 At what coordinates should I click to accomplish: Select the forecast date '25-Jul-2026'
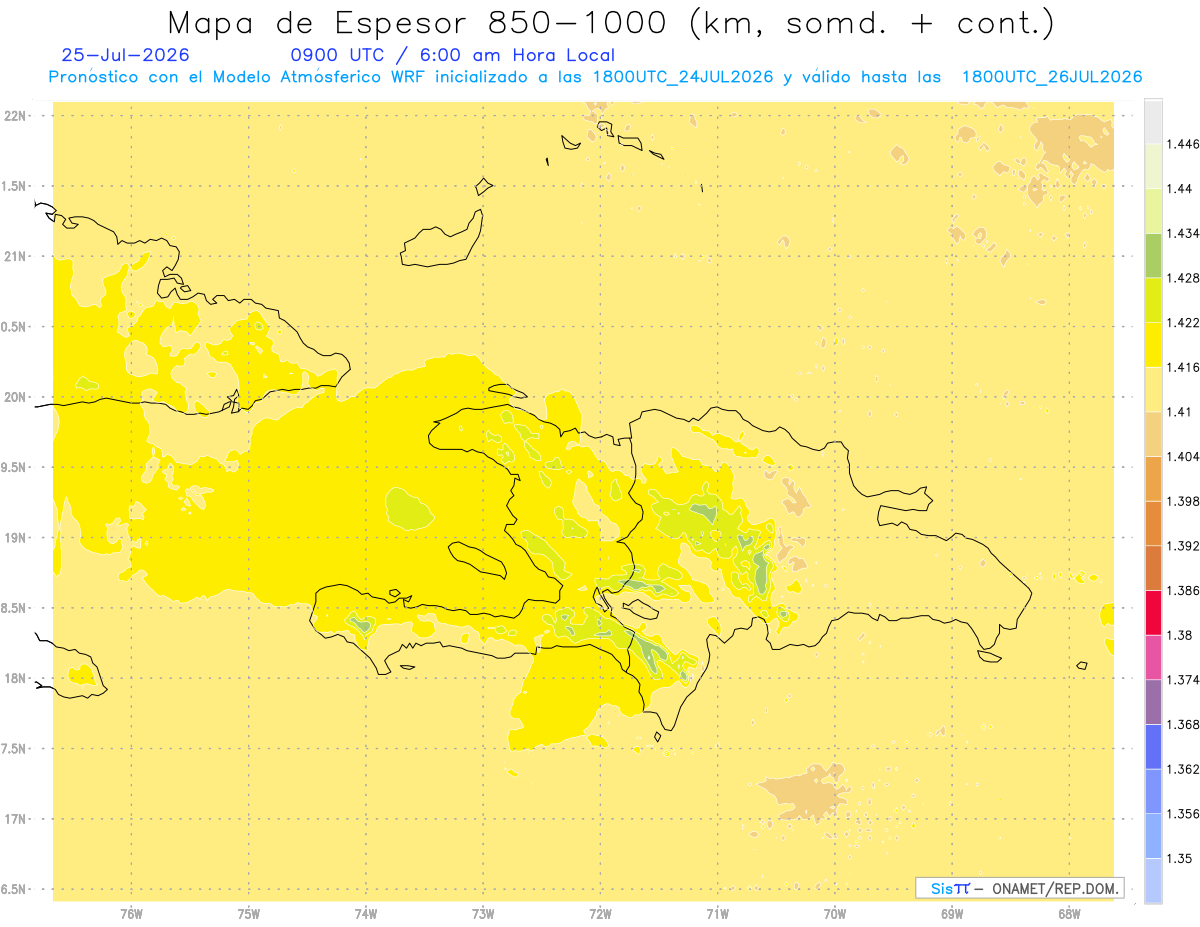[125, 56]
